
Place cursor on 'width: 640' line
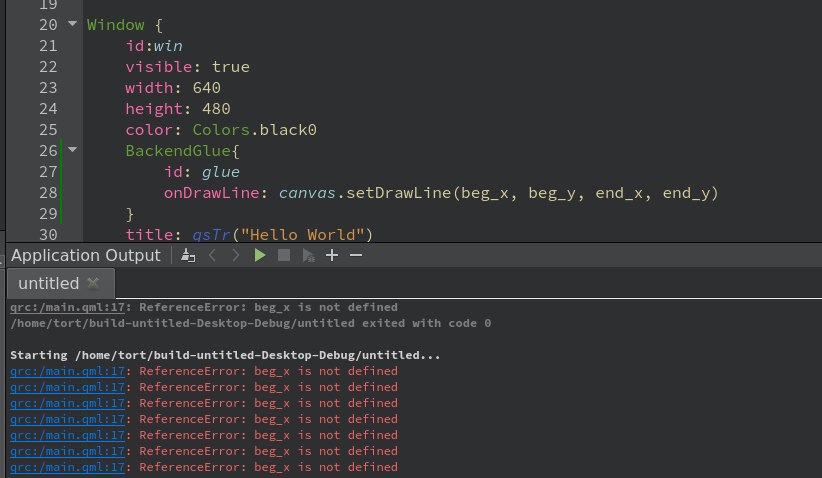(x=172, y=88)
